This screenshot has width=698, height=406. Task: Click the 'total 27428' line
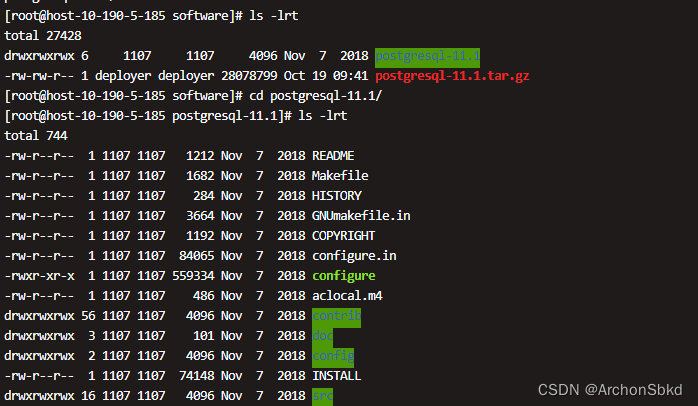coord(43,36)
